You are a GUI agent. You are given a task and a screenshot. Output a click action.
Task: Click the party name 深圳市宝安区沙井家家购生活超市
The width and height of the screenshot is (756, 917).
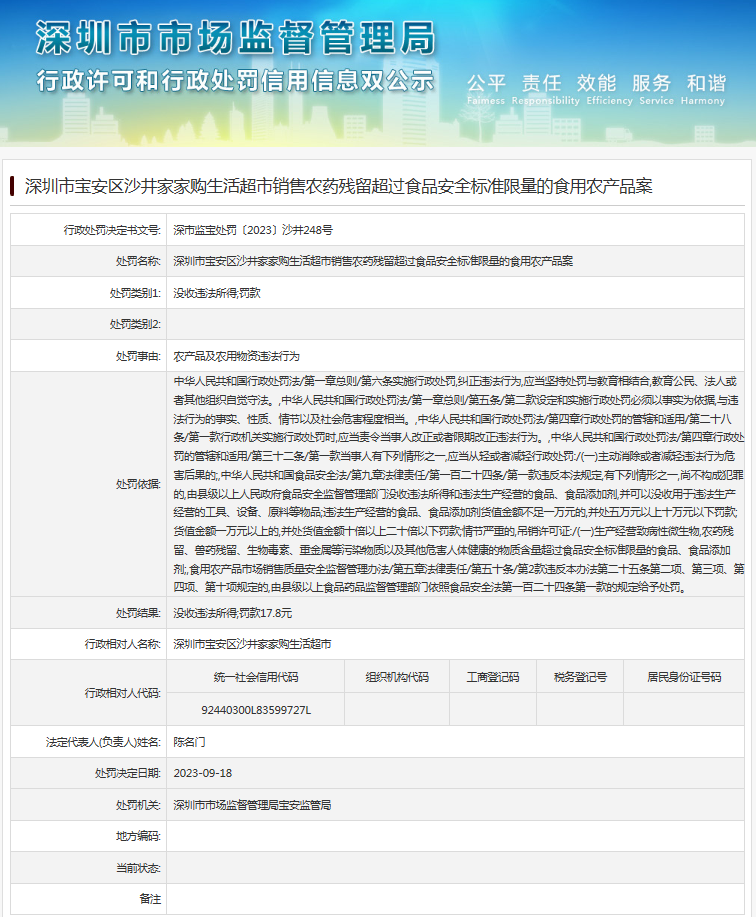251,644
